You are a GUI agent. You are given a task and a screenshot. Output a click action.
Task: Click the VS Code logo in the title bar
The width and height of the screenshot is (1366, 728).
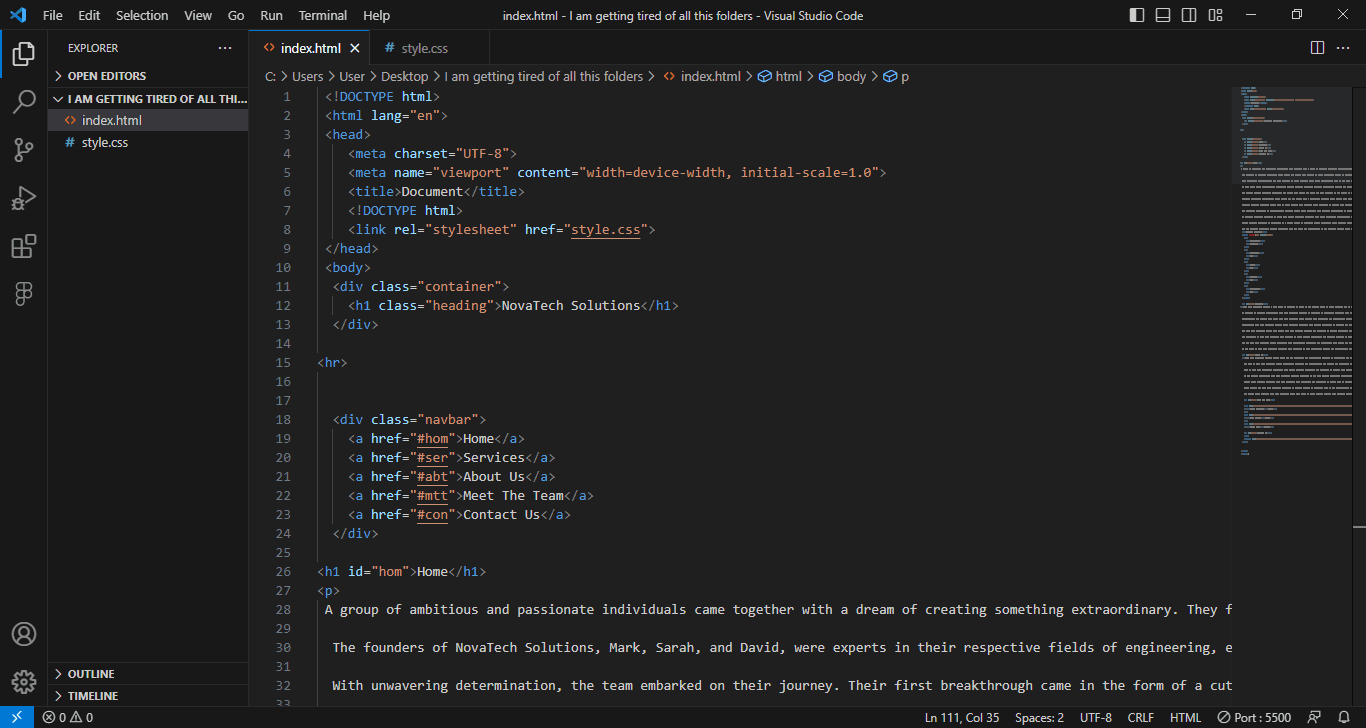point(17,15)
